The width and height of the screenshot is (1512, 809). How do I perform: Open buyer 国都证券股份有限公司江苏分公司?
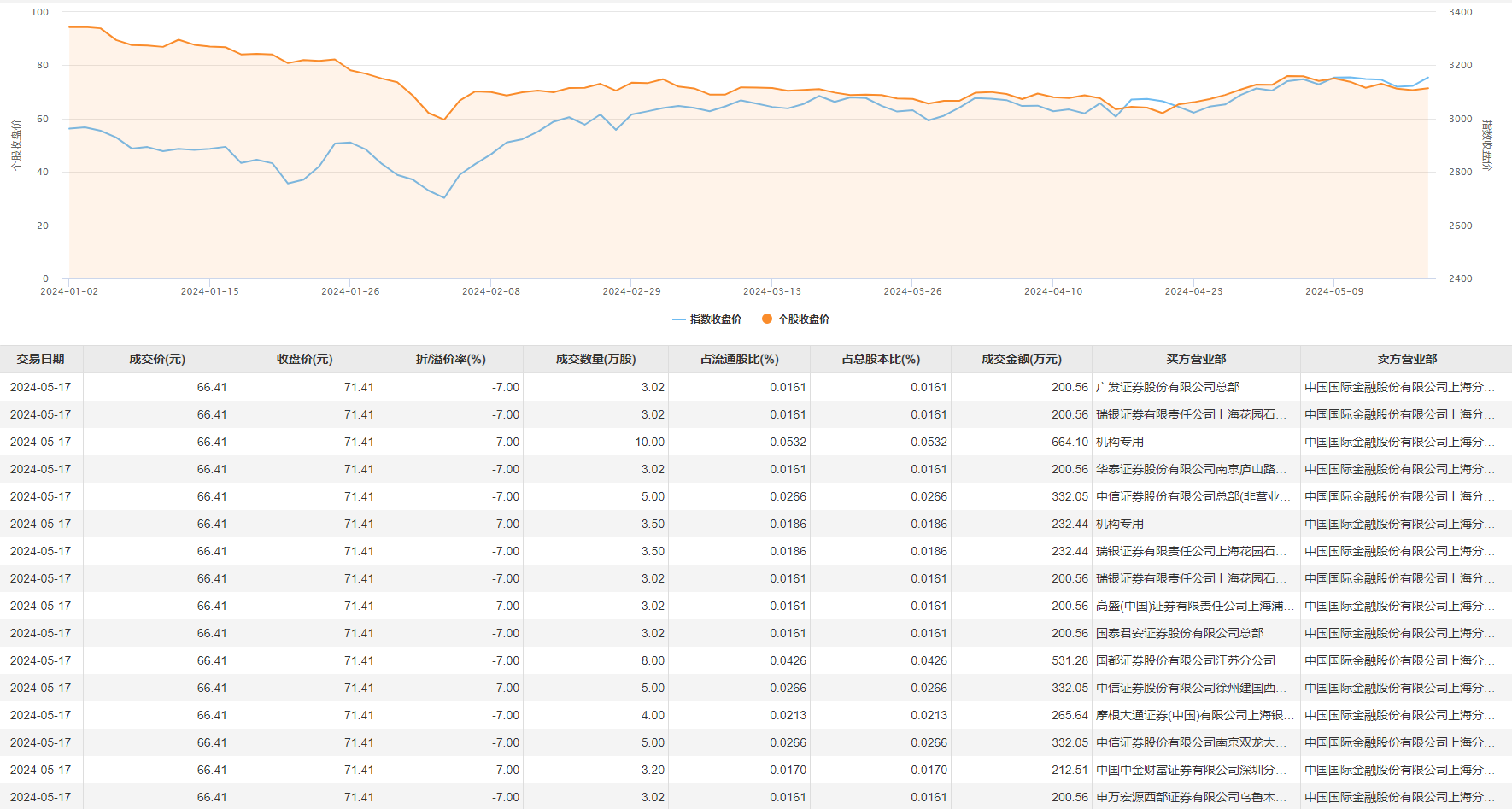coord(1185,660)
